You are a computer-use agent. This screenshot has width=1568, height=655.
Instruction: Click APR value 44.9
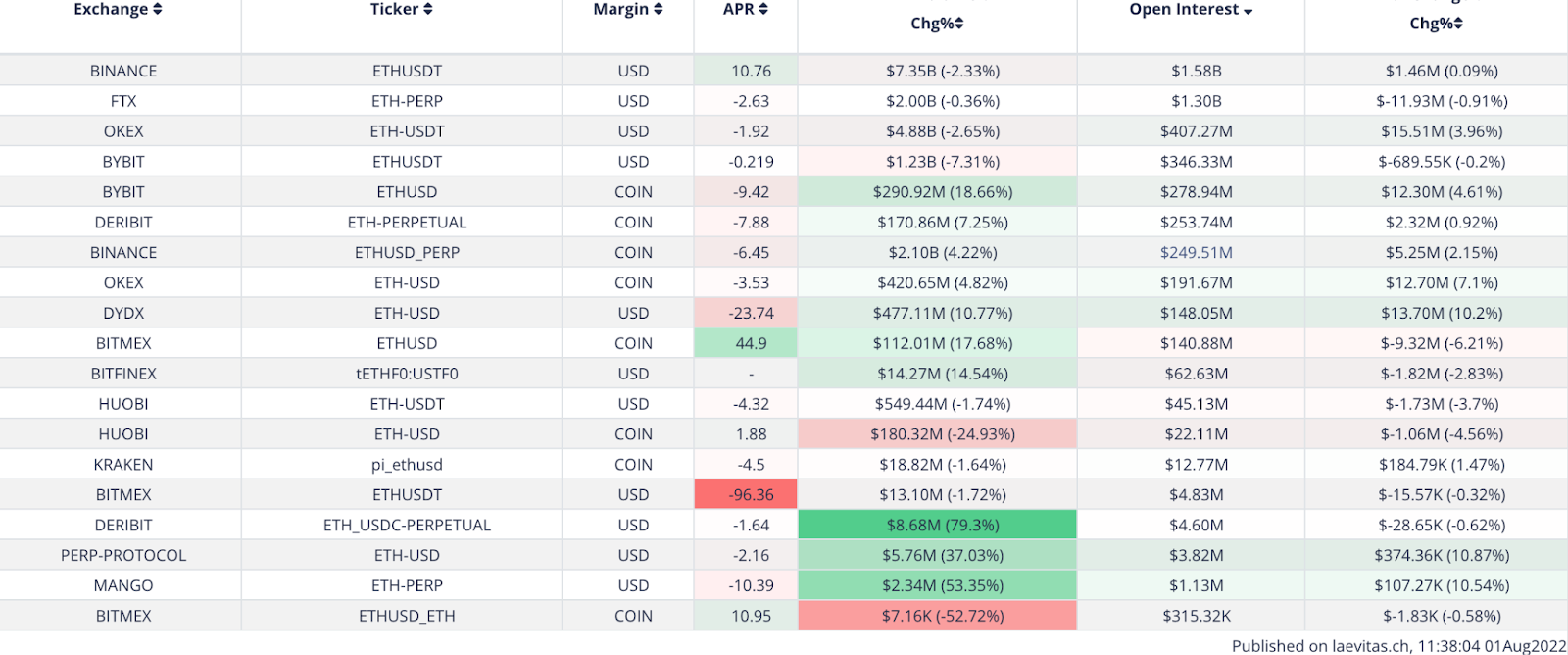pos(746,344)
